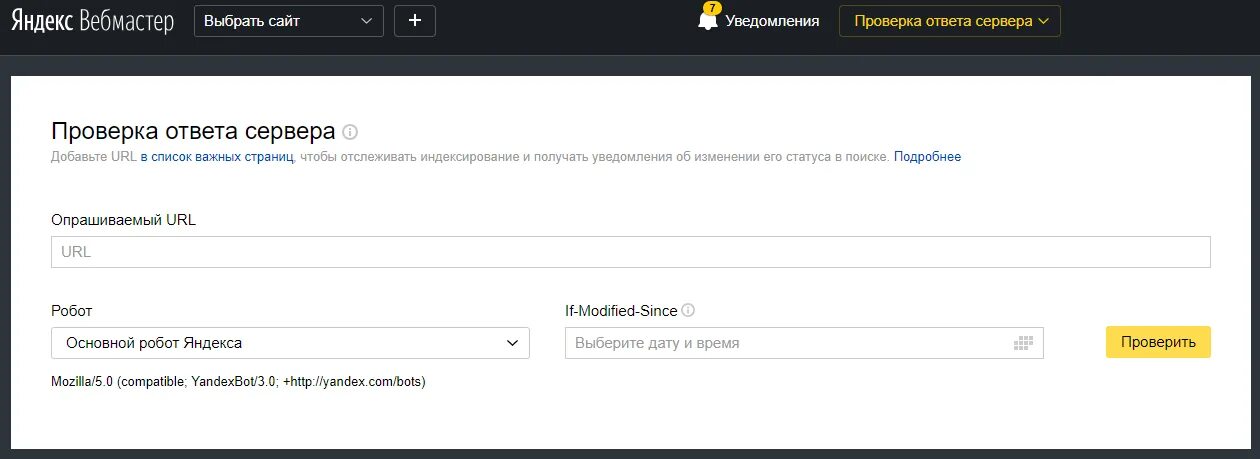Image resolution: width=1260 pixels, height=459 pixels.
Task: Click the notification count badge 7
Action: 712,8
